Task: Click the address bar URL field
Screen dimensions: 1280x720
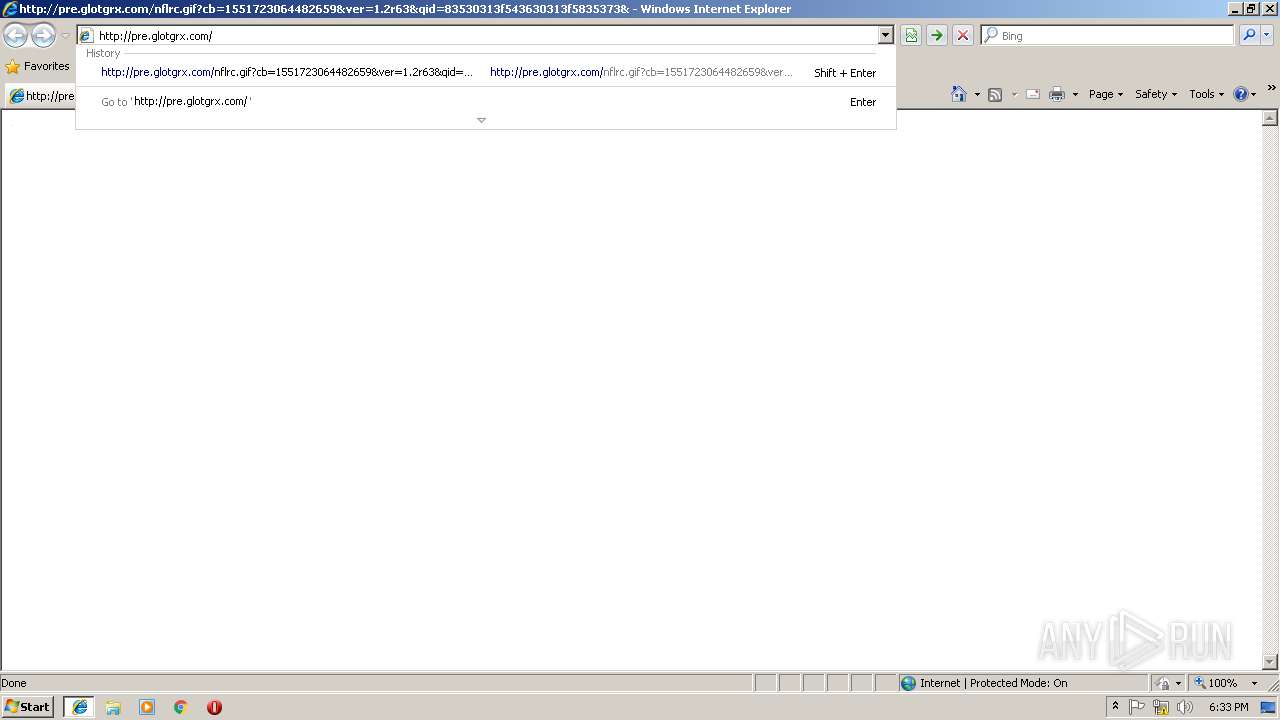Action: [x=477, y=36]
